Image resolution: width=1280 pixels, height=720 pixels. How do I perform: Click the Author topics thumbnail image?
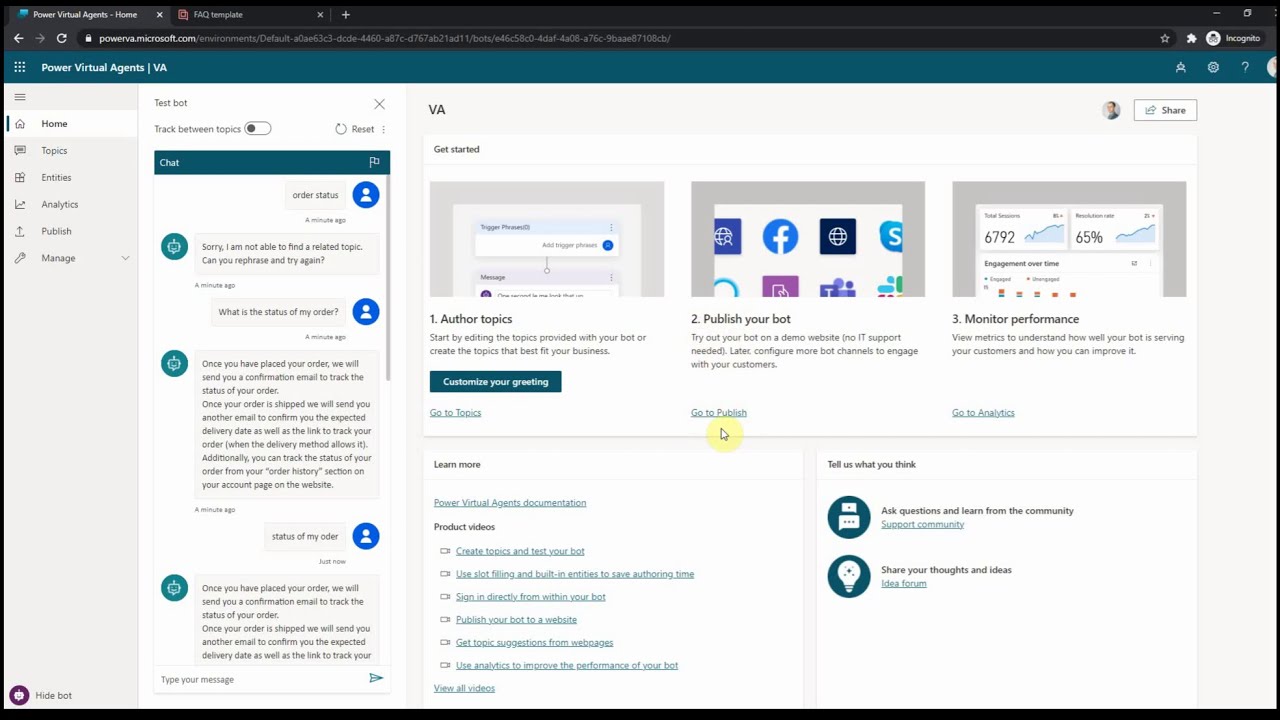pyautogui.click(x=547, y=239)
